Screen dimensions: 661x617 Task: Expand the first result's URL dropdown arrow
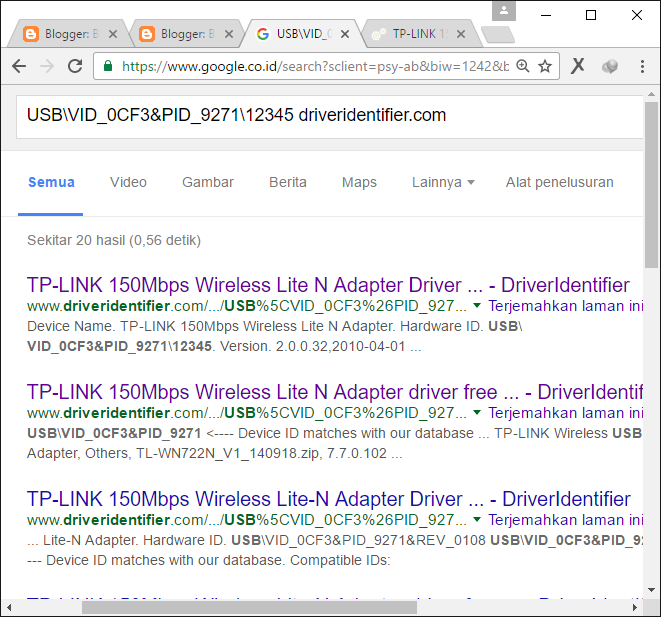pos(477,306)
